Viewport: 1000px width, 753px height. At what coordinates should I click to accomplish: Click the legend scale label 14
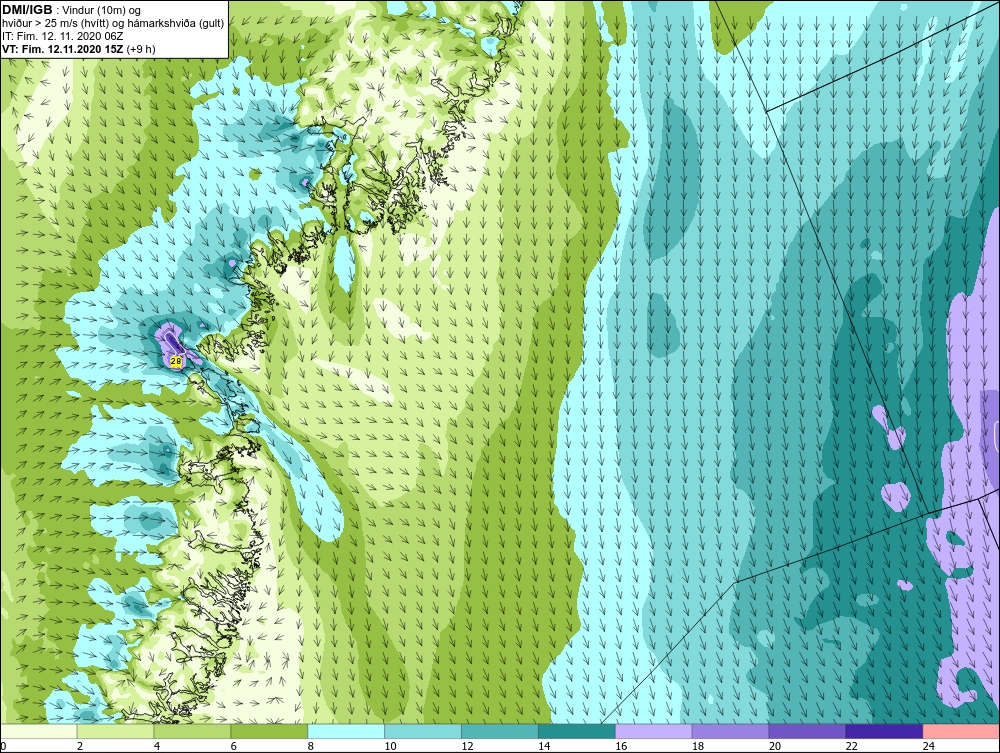click(x=544, y=746)
